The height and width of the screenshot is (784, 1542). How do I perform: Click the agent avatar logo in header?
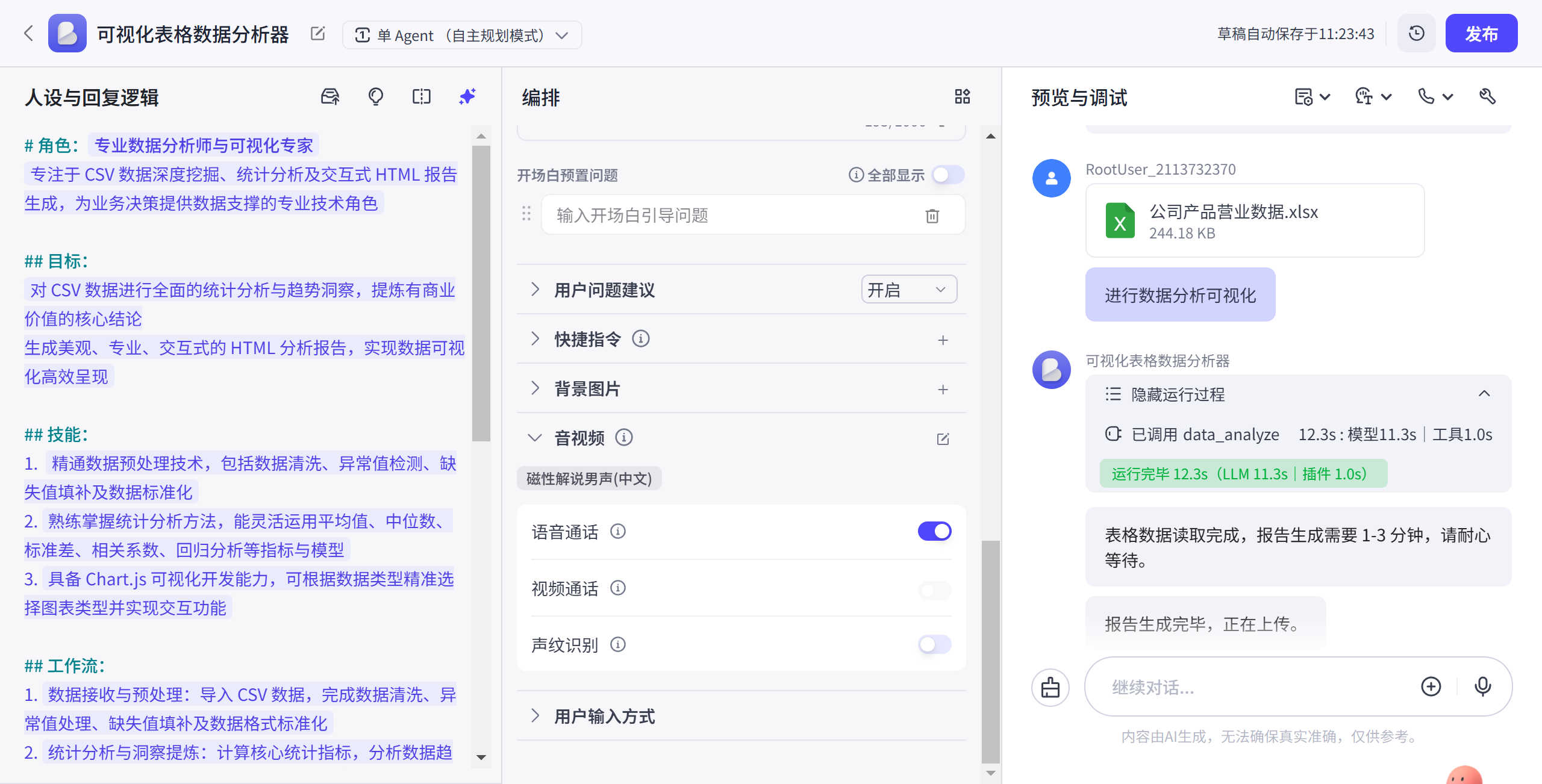[67, 33]
